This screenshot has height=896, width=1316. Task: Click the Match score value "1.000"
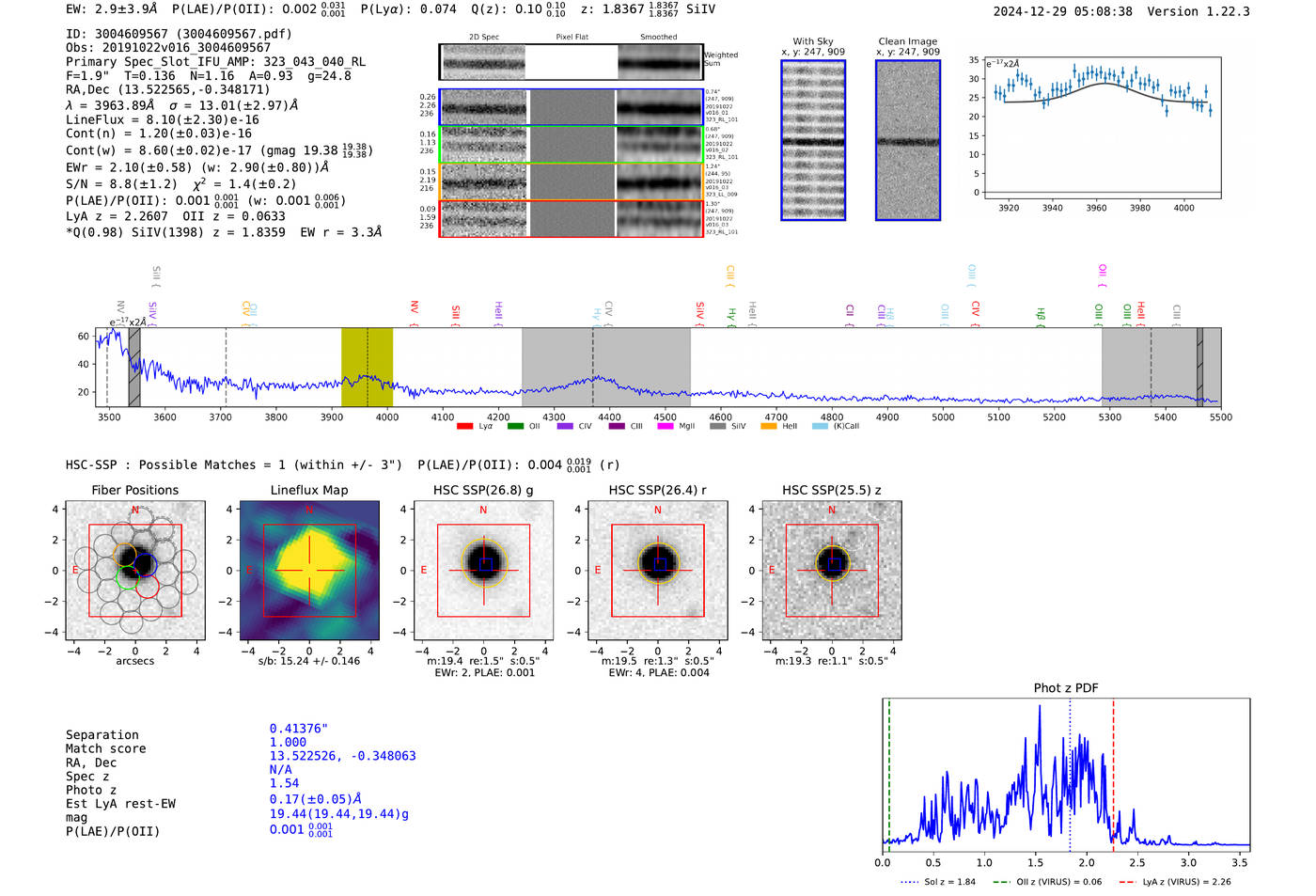coord(288,742)
